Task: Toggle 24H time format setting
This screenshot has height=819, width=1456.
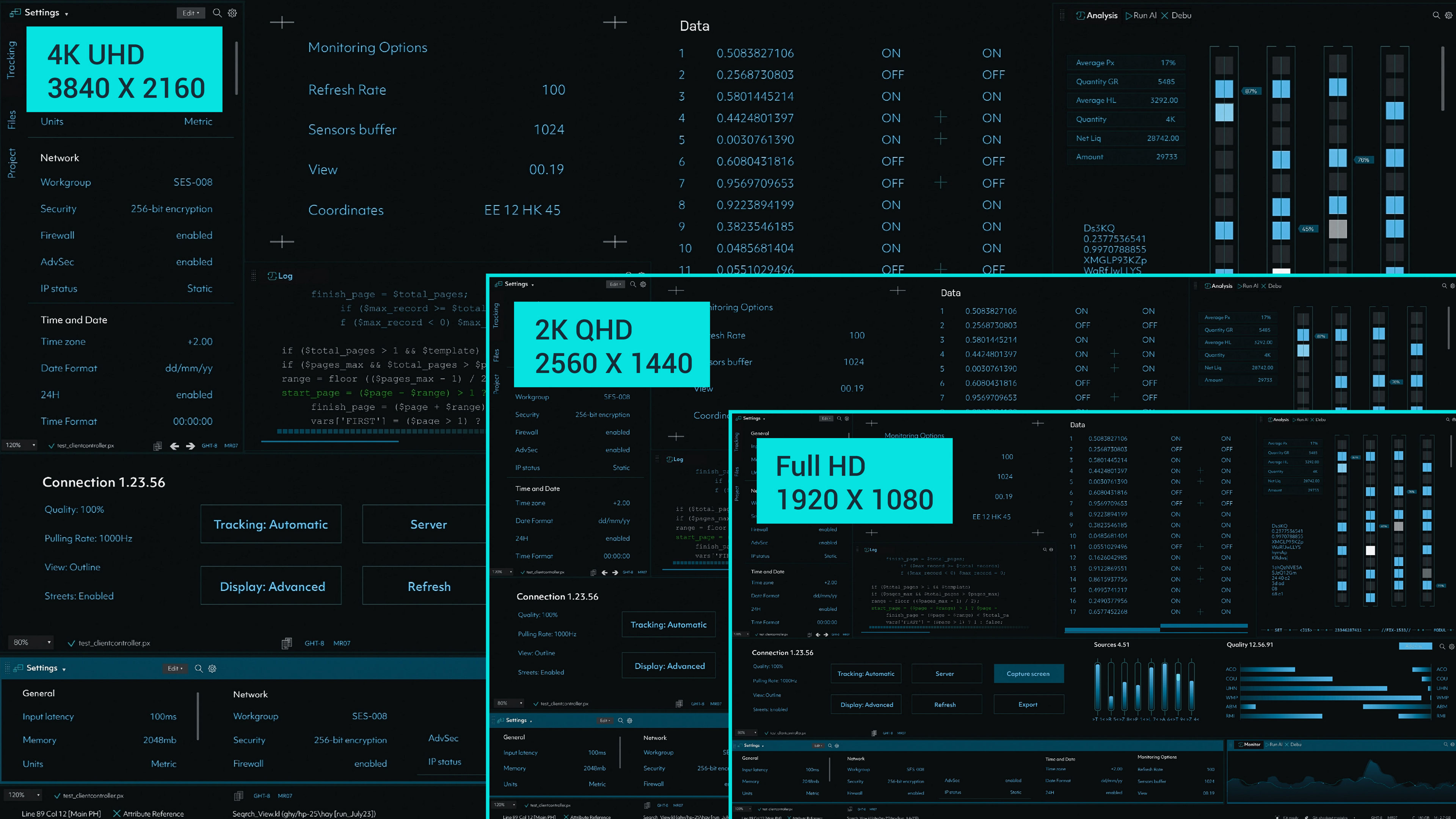Action: point(195,394)
